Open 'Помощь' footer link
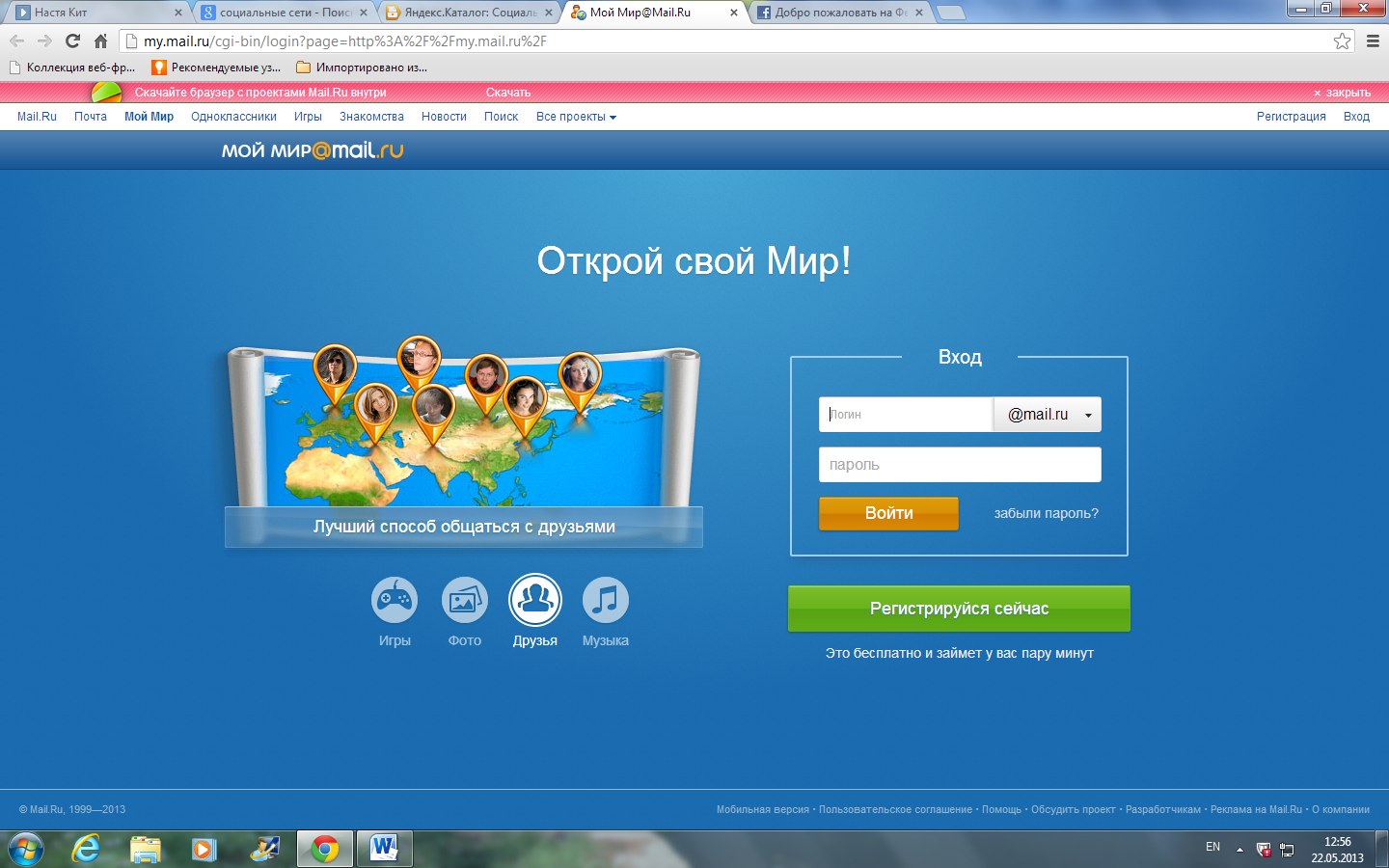1389x868 pixels. click(x=1001, y=810)
